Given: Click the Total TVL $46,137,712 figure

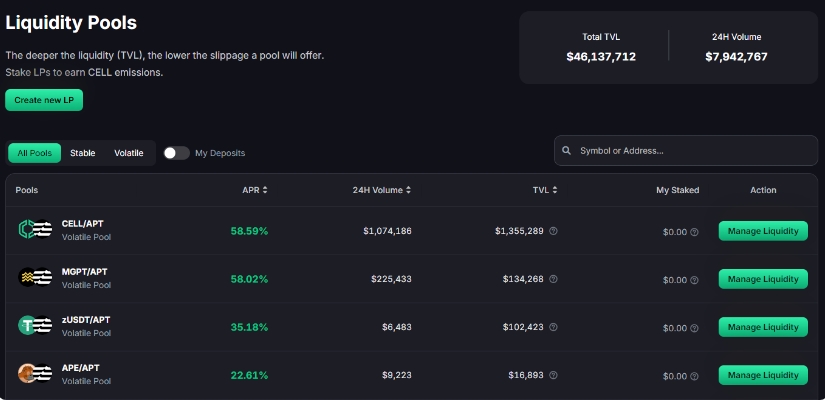Looking at the screenshot, I should tap(601, 56).
